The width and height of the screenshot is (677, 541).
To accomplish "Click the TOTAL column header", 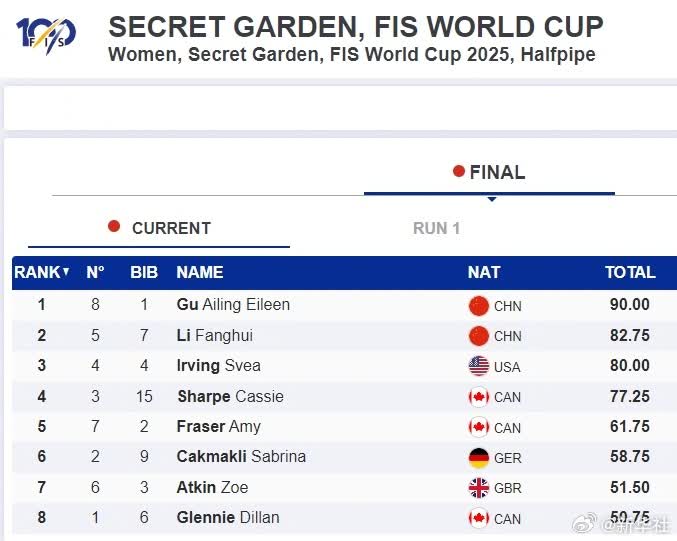I will click(x=630, y=272).
